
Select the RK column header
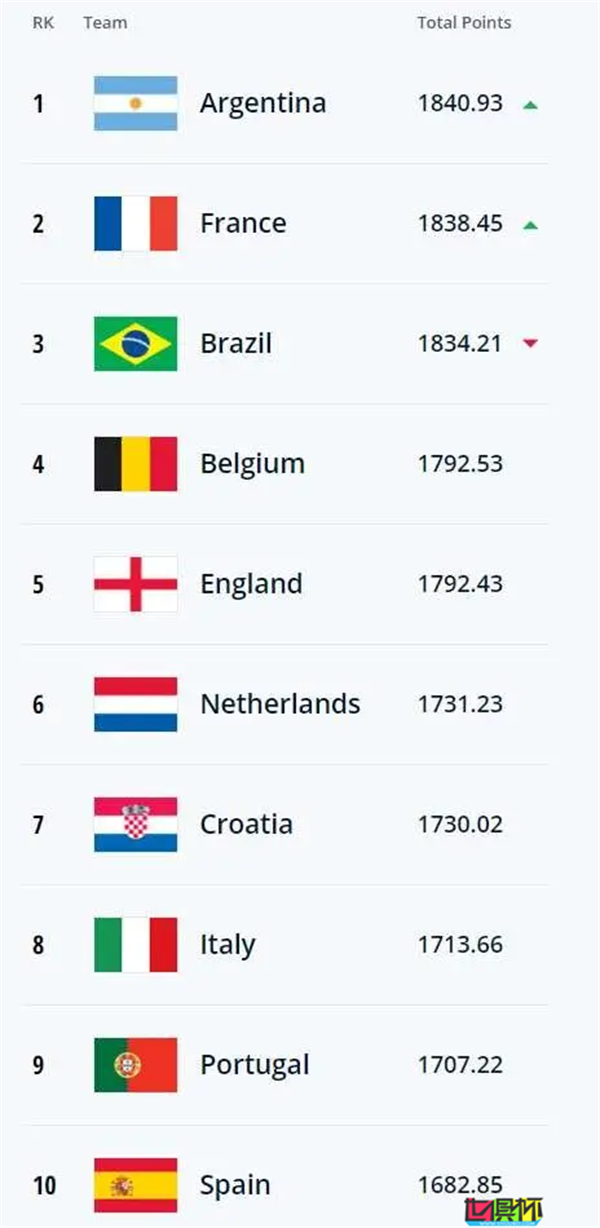pyautogui.click(x=42, y=22)
